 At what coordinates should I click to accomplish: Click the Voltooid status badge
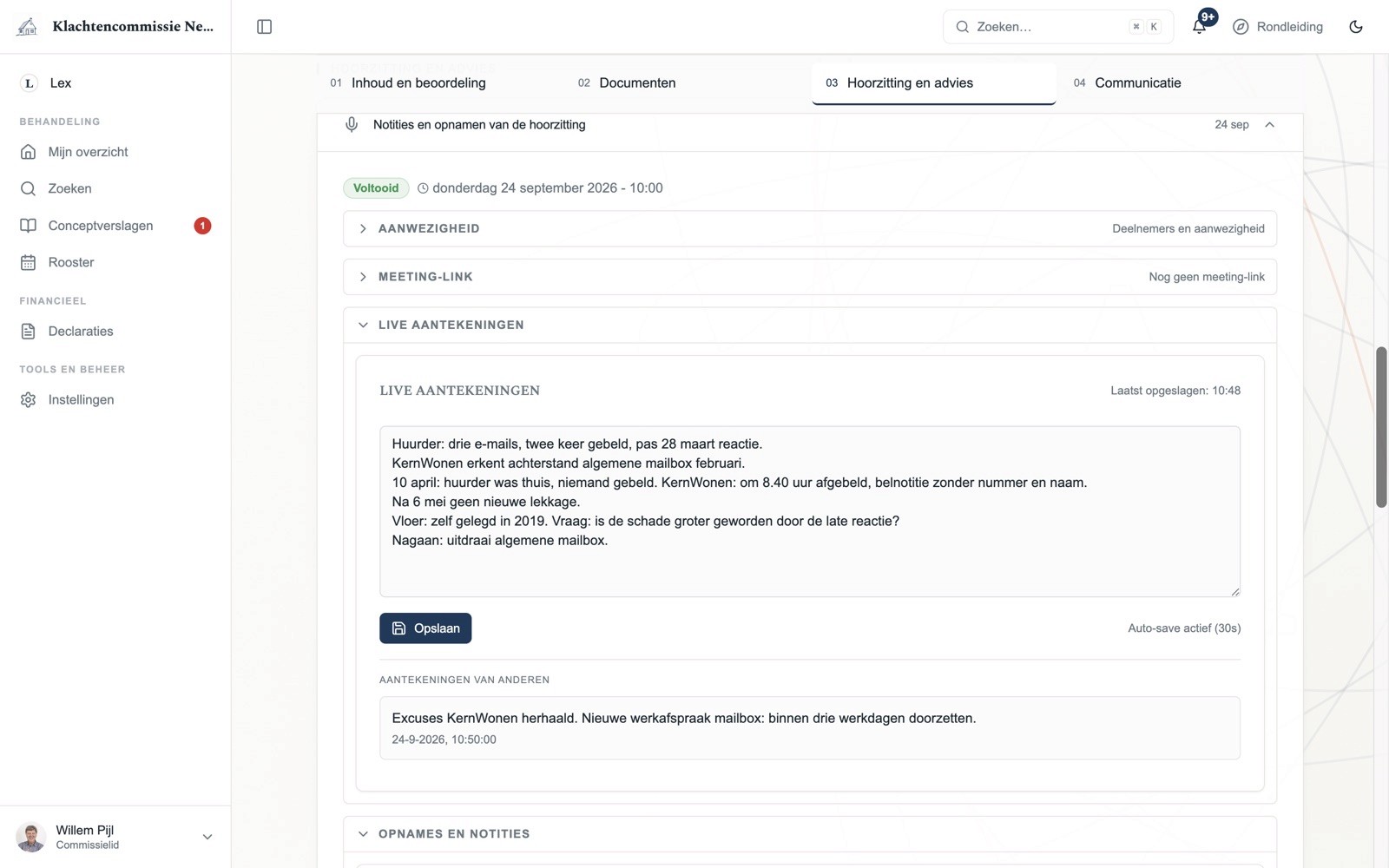click(x=376, y=188)
